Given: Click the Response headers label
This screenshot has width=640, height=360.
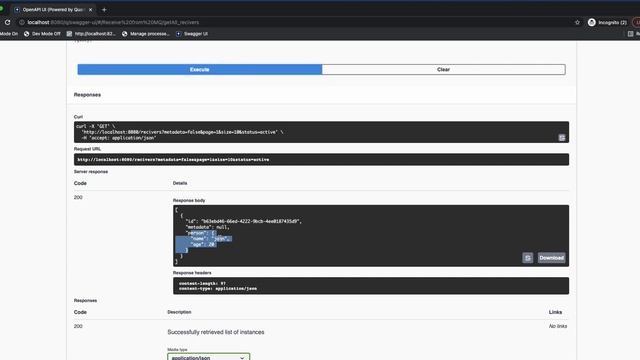Looking at the screenshot, I should point(192,273).
